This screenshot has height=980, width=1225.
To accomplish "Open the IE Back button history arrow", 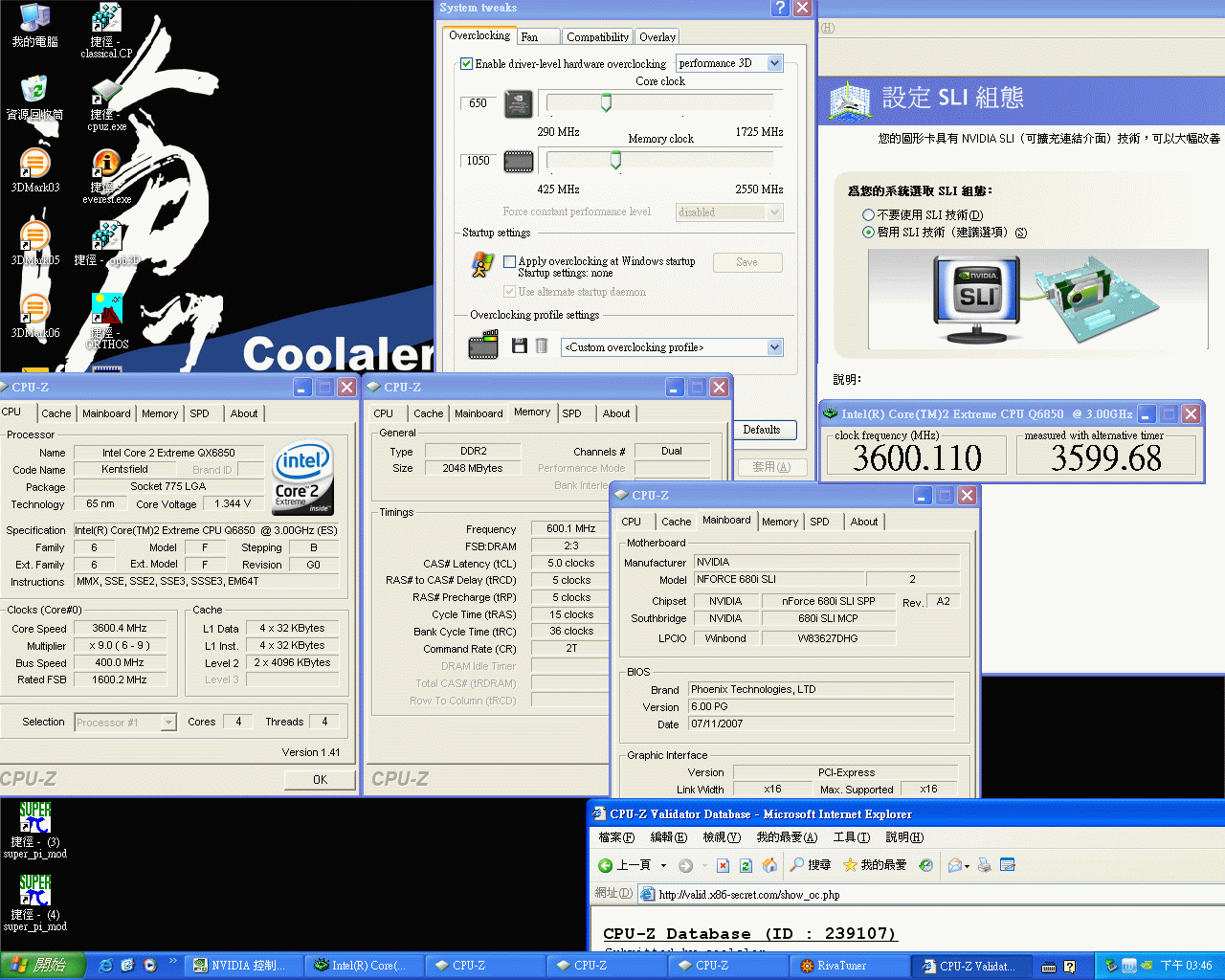I will [663, 865].
